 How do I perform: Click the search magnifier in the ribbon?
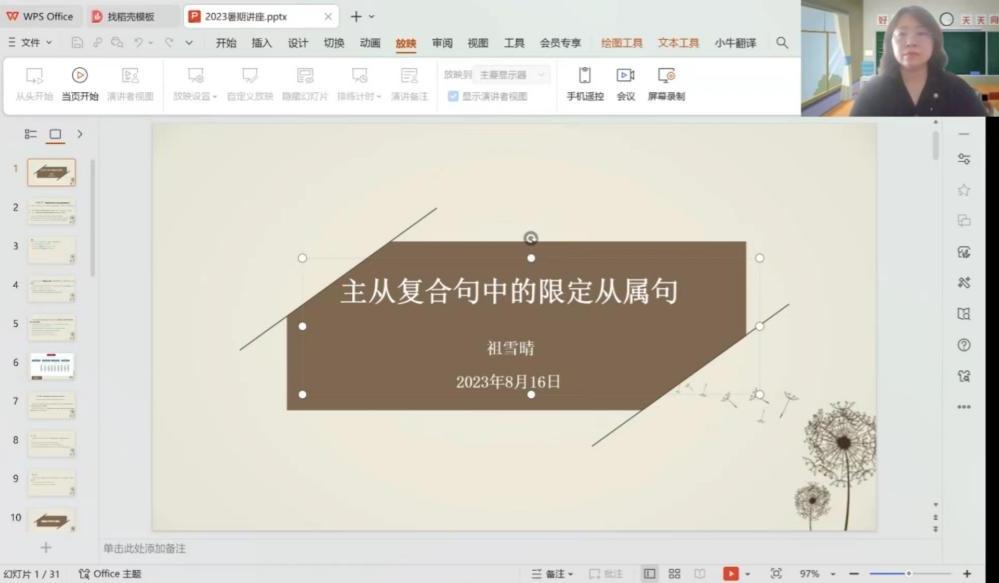[782, 43]
